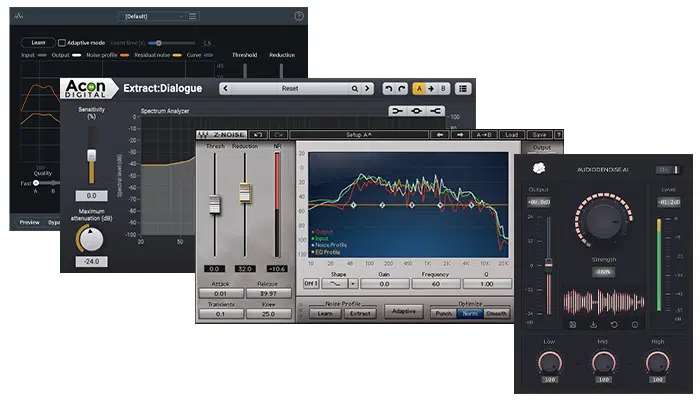Image resolution: width=700 pixels, height=400 pixels.
Task: Click the Audiodenoise Output fader
Action: (x=549, y=263)
